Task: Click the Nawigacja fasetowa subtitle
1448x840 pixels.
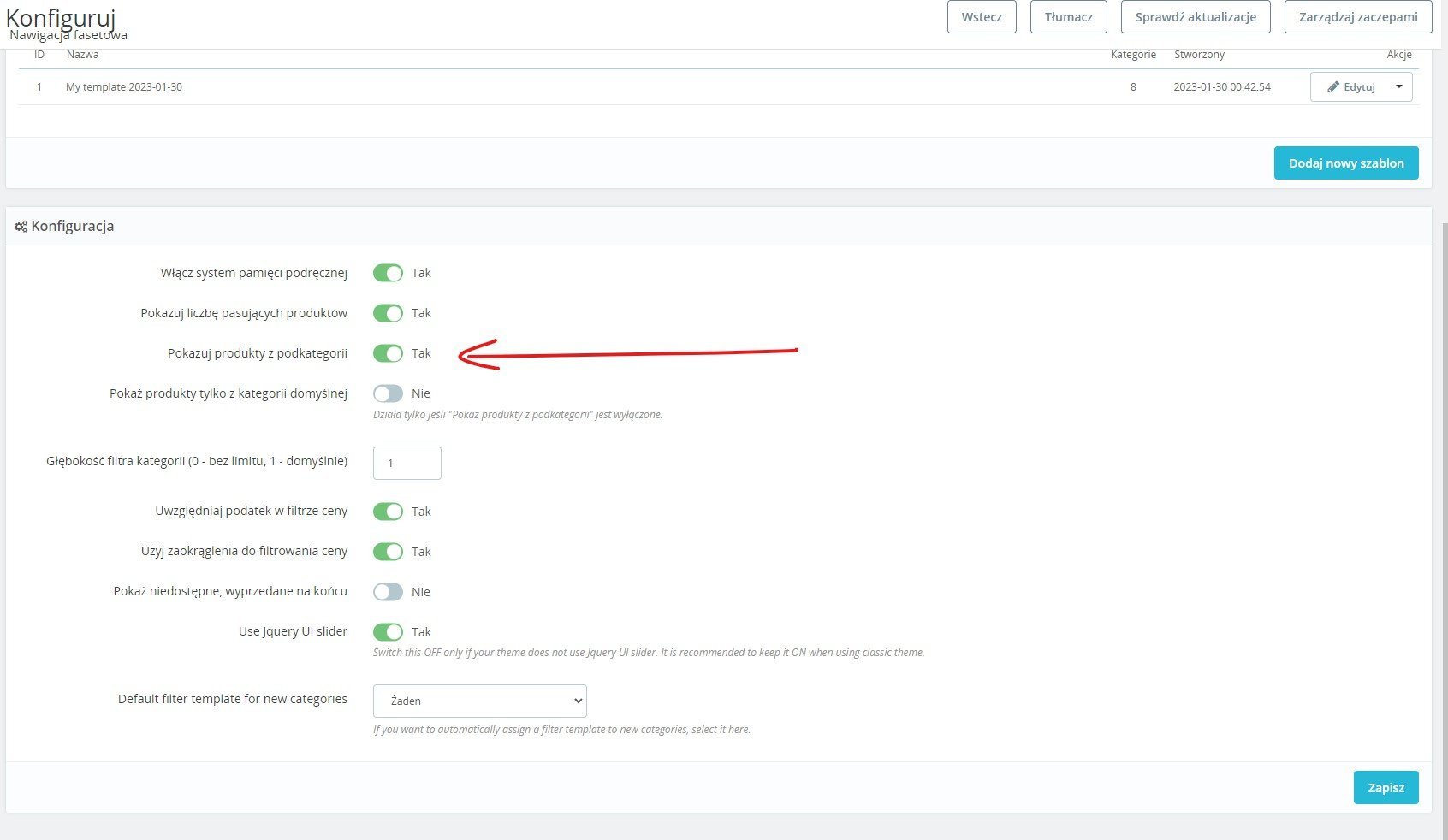Action: (x=68, y=35)
